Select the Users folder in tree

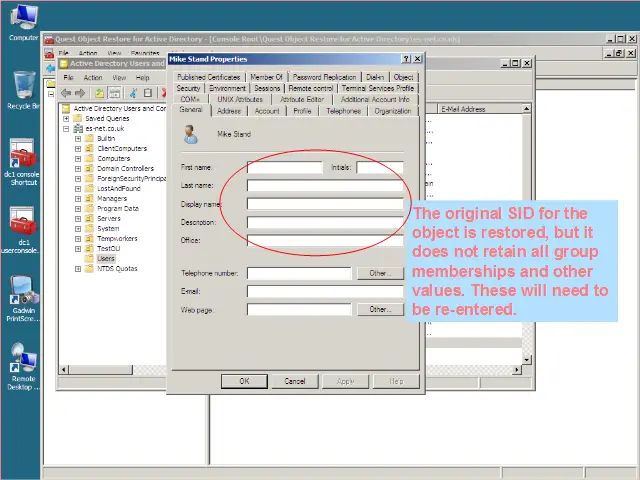[106, 259]
